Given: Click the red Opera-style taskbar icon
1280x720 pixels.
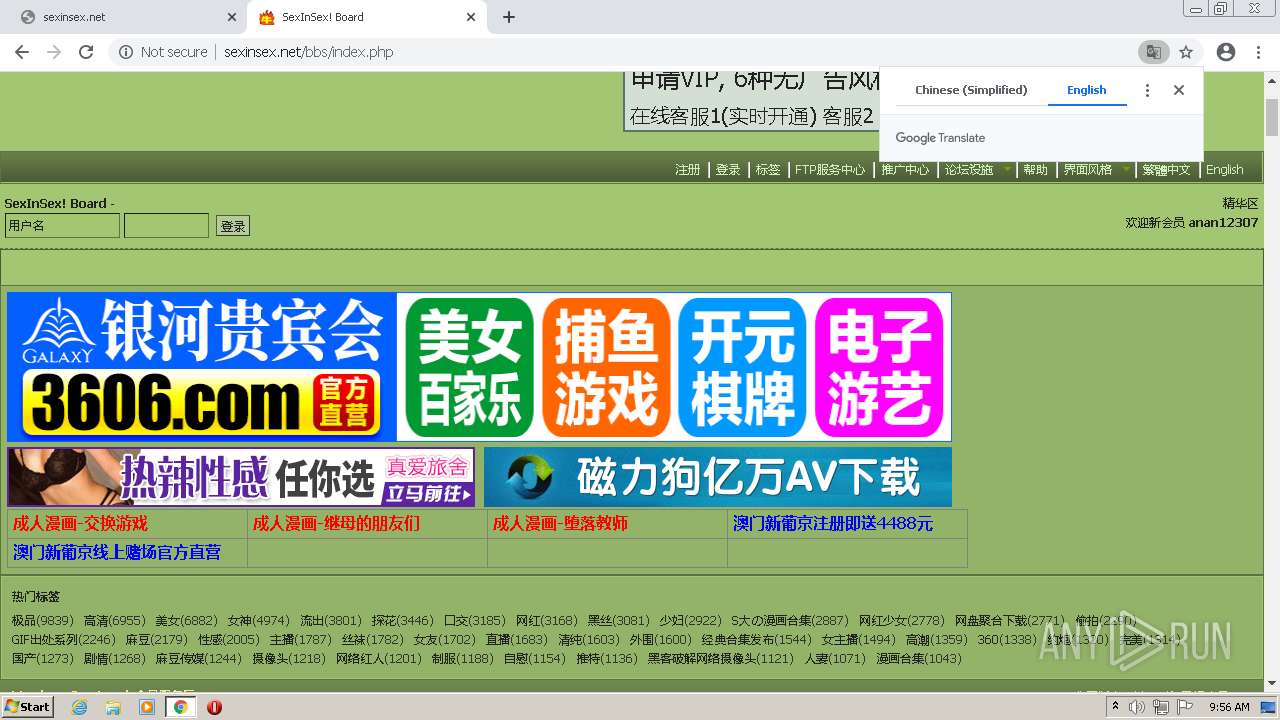Looking at the screenshot, I should pyautogui.click(x=214, y=707).
